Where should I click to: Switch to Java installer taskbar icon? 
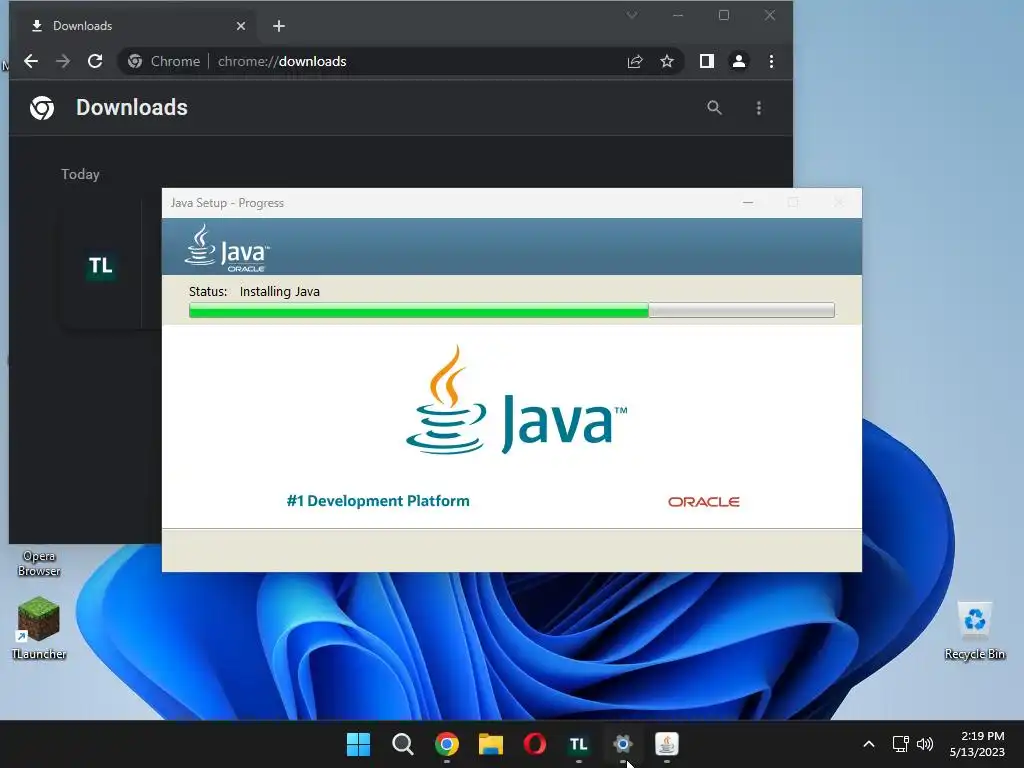[x=666, y=744]
